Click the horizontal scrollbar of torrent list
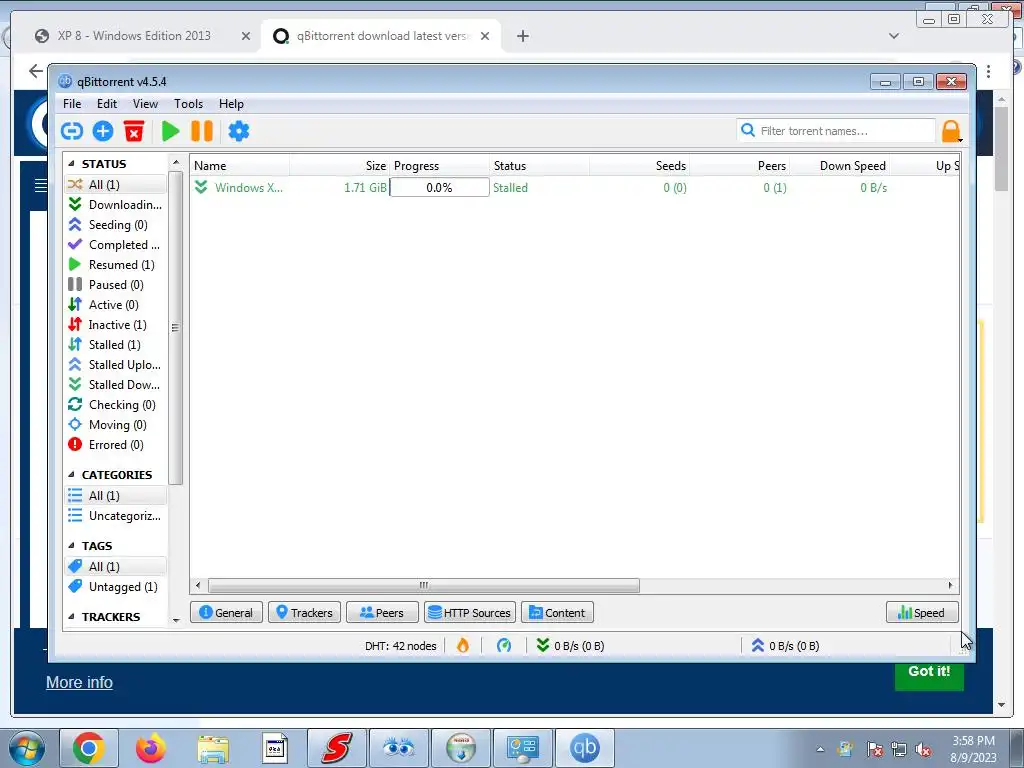1024x768 pixels. coord(423,585)
